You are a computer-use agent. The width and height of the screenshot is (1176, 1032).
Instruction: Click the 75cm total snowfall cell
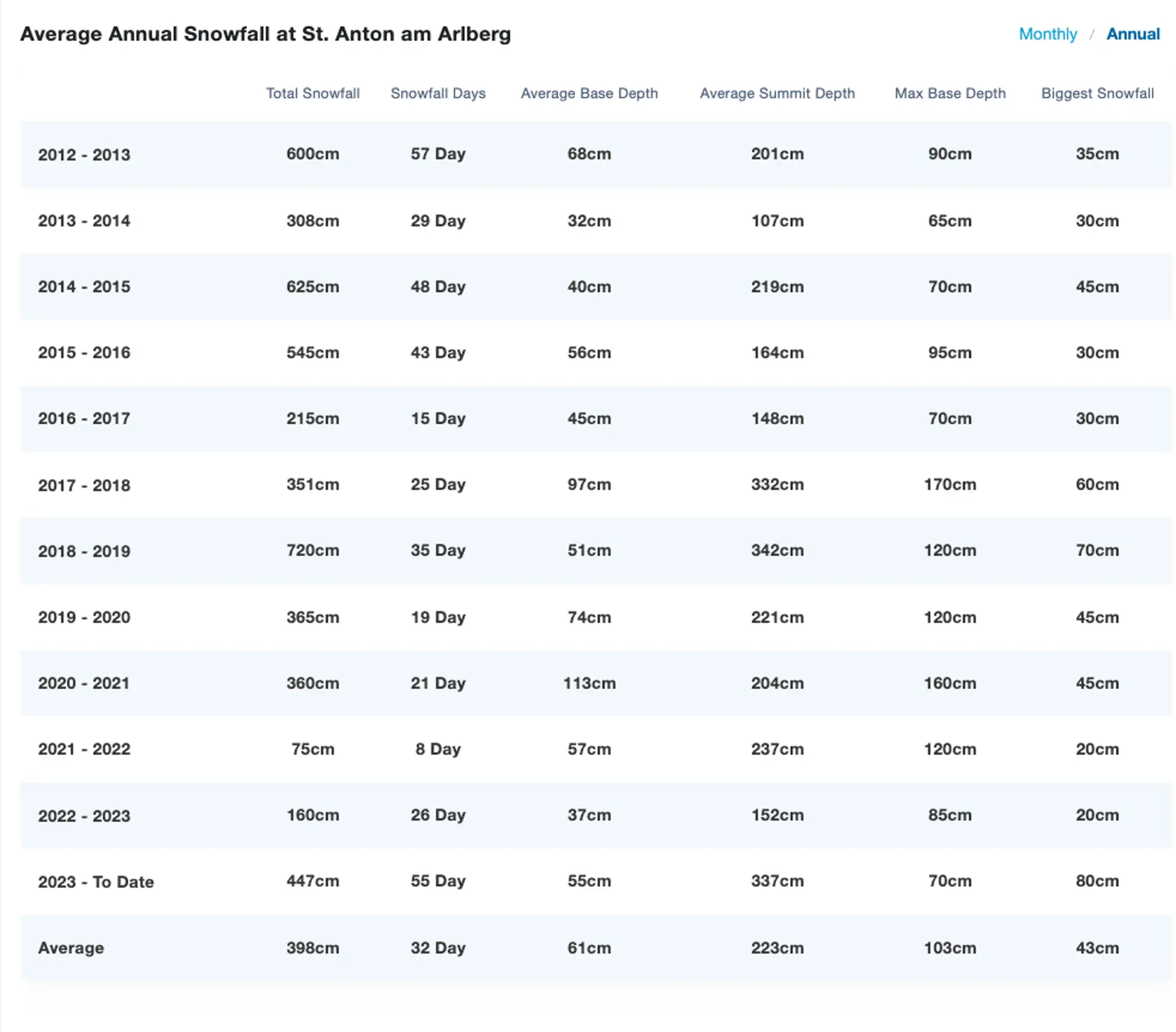coord(313,749)
